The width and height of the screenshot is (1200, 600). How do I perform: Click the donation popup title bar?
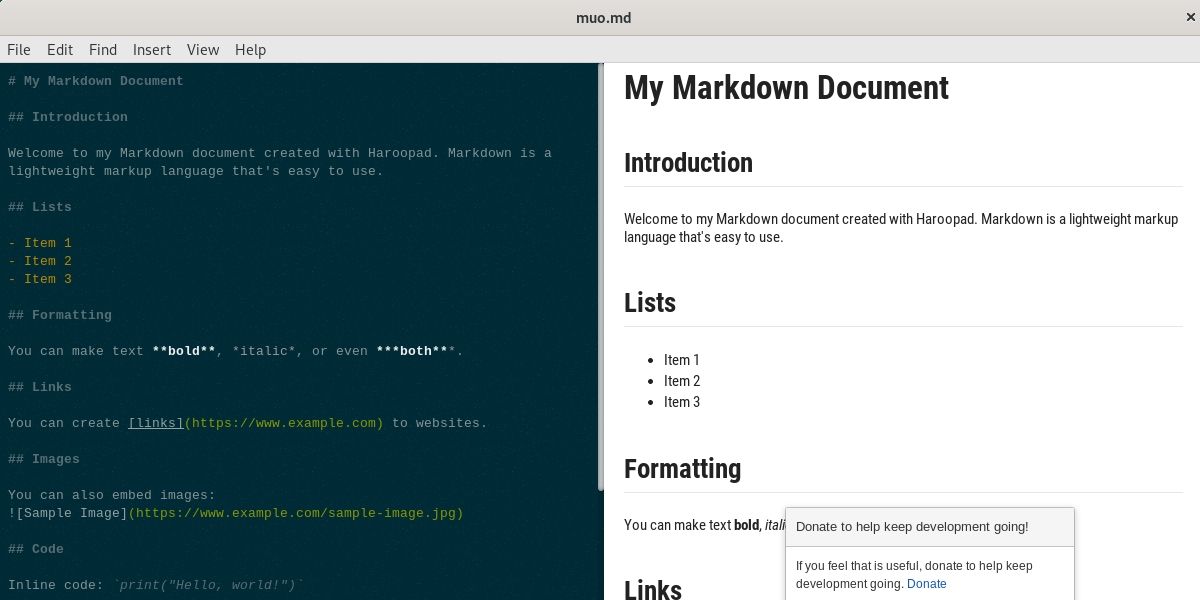click(x=930, y=526)
